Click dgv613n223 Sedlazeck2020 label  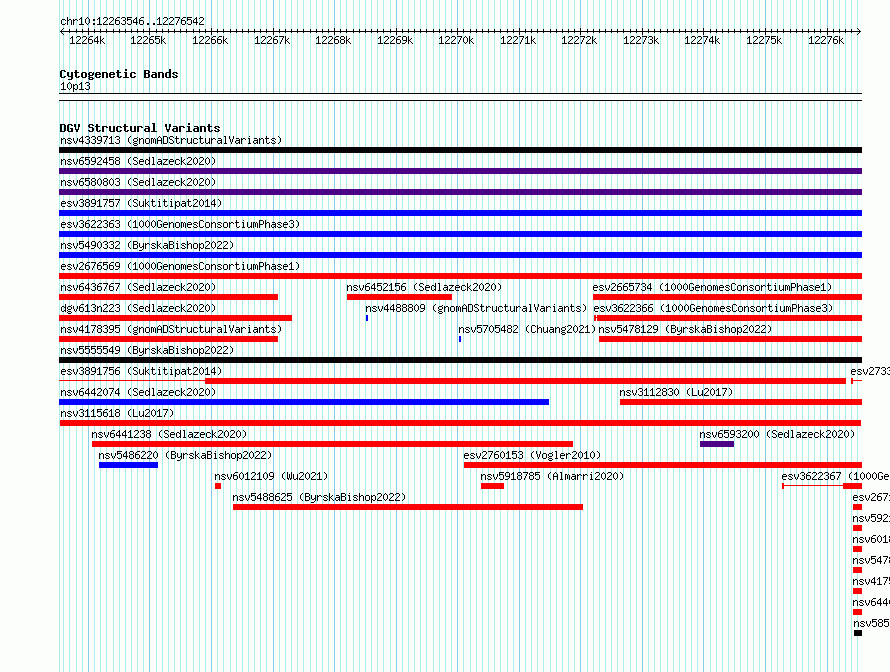(x=138, y=308)
